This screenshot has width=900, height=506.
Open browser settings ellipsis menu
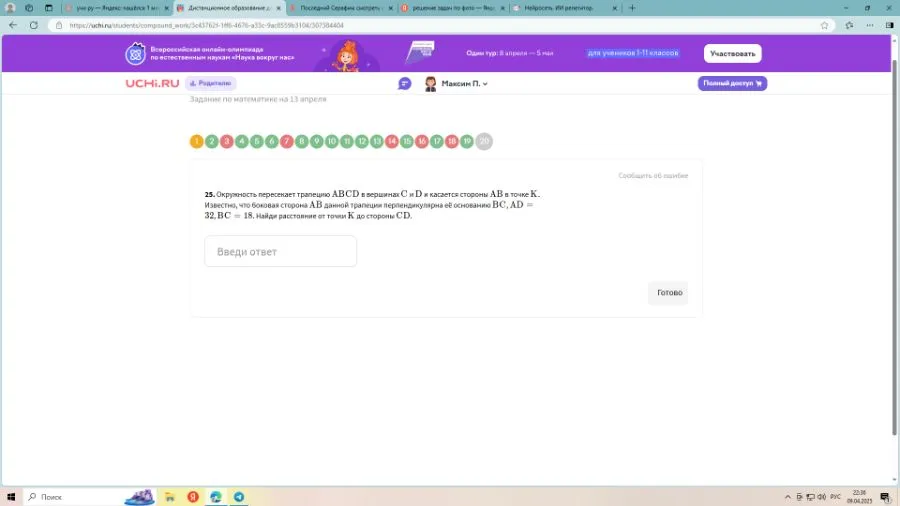click(870, 25)
